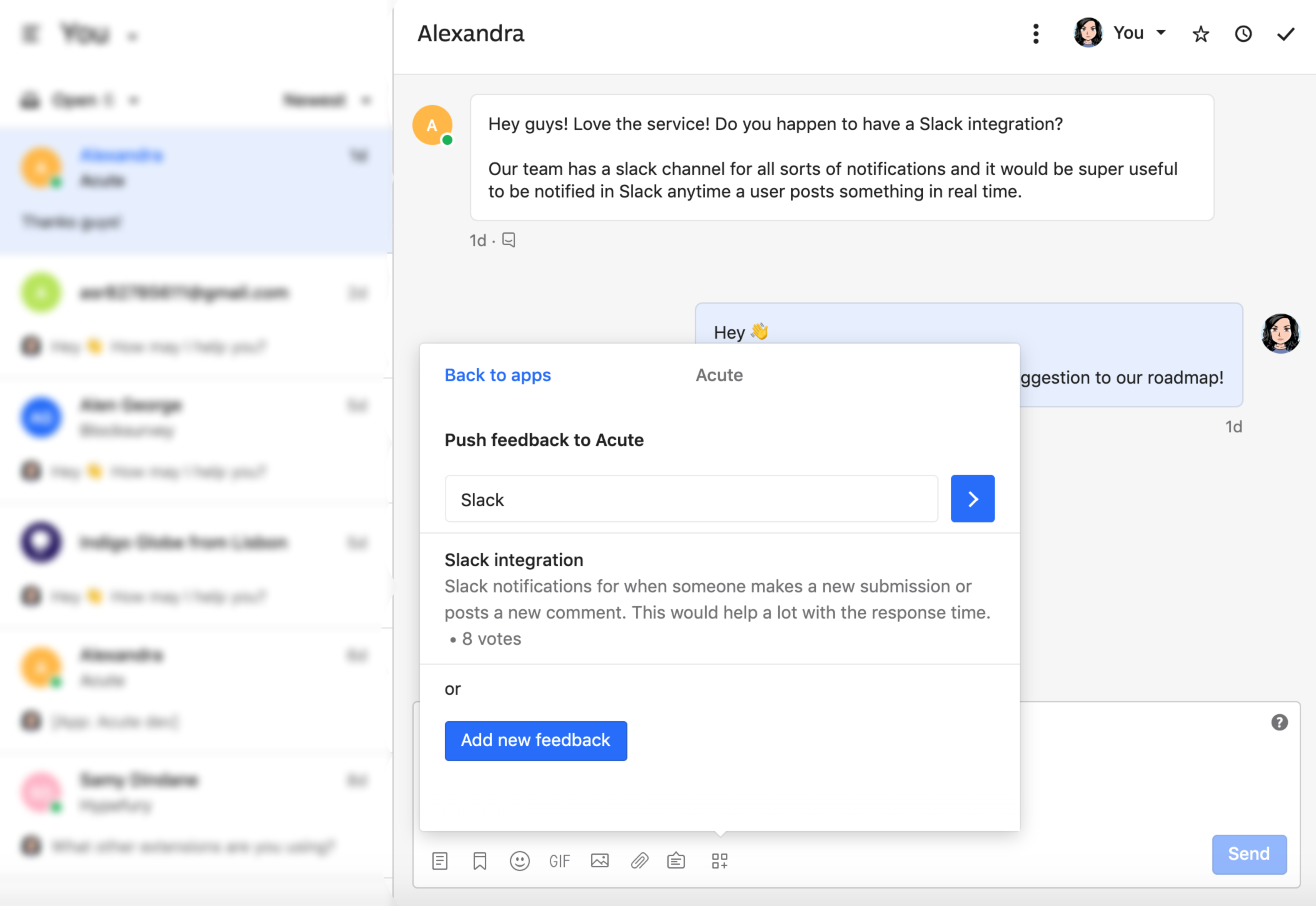1316x906 pixels.
Task: Click the Push feedback to Acute heading
Action: (x=544, y=440)
